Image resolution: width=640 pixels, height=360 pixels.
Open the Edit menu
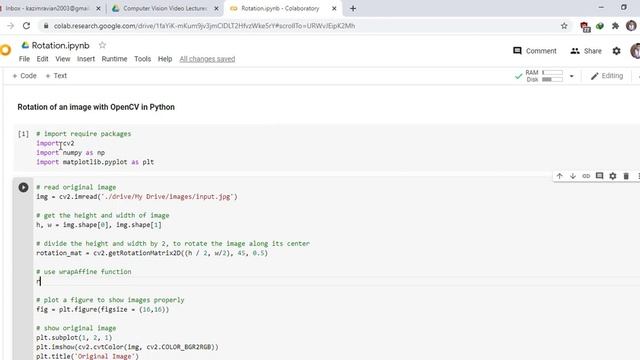(x=42, y=59)
